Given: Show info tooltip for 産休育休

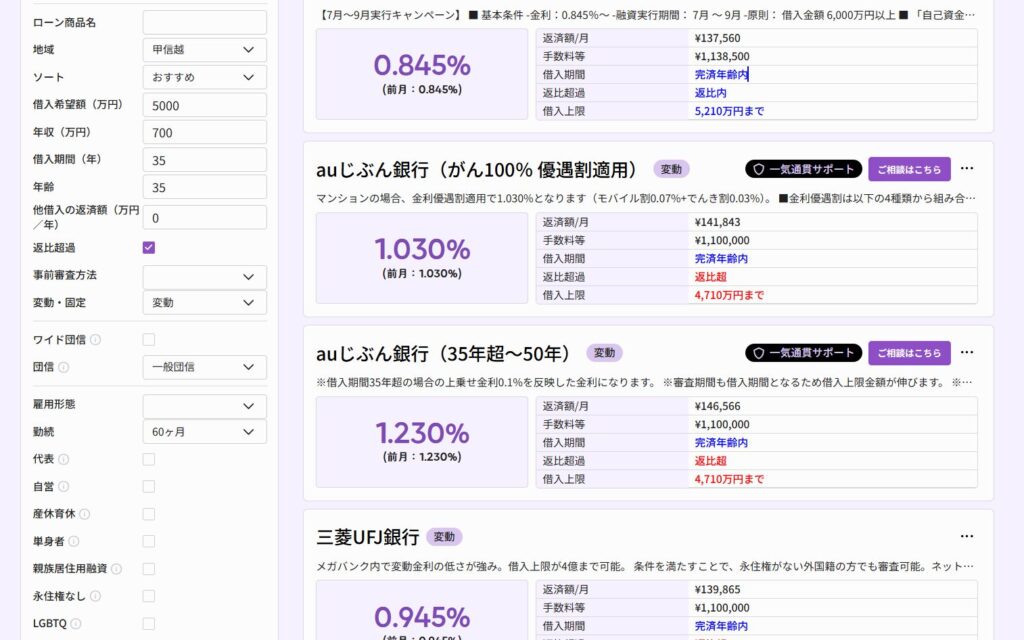Looking at the screenshot, I should tap(85, 514).
